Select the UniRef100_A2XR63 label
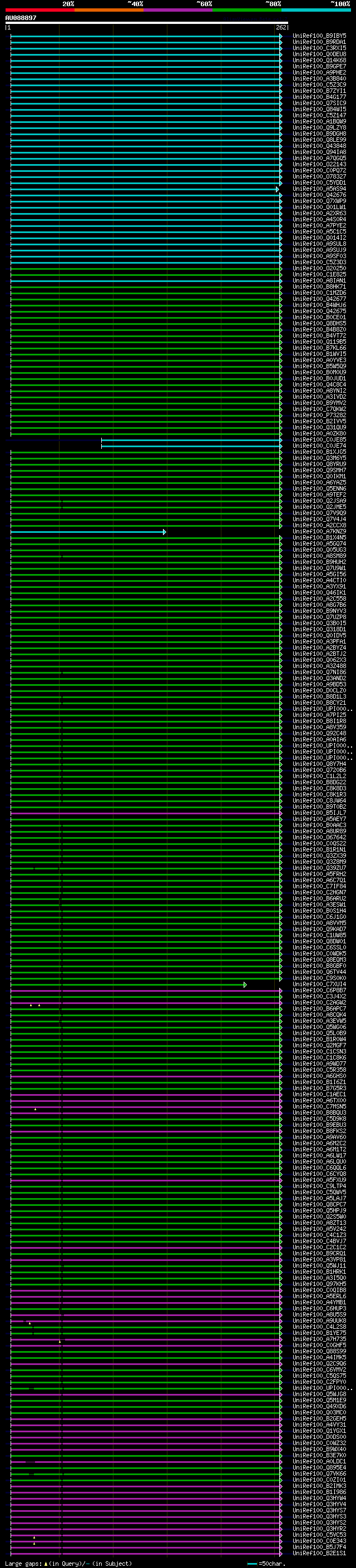Image resolution: width=356 pixels, height=1568 pixels. click(319, 214)
